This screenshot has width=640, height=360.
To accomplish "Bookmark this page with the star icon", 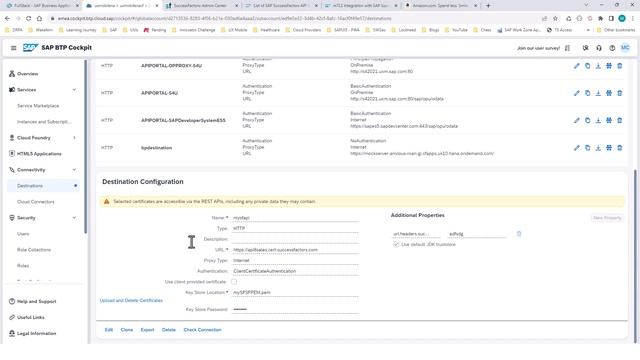I will (x=555, y=18).
